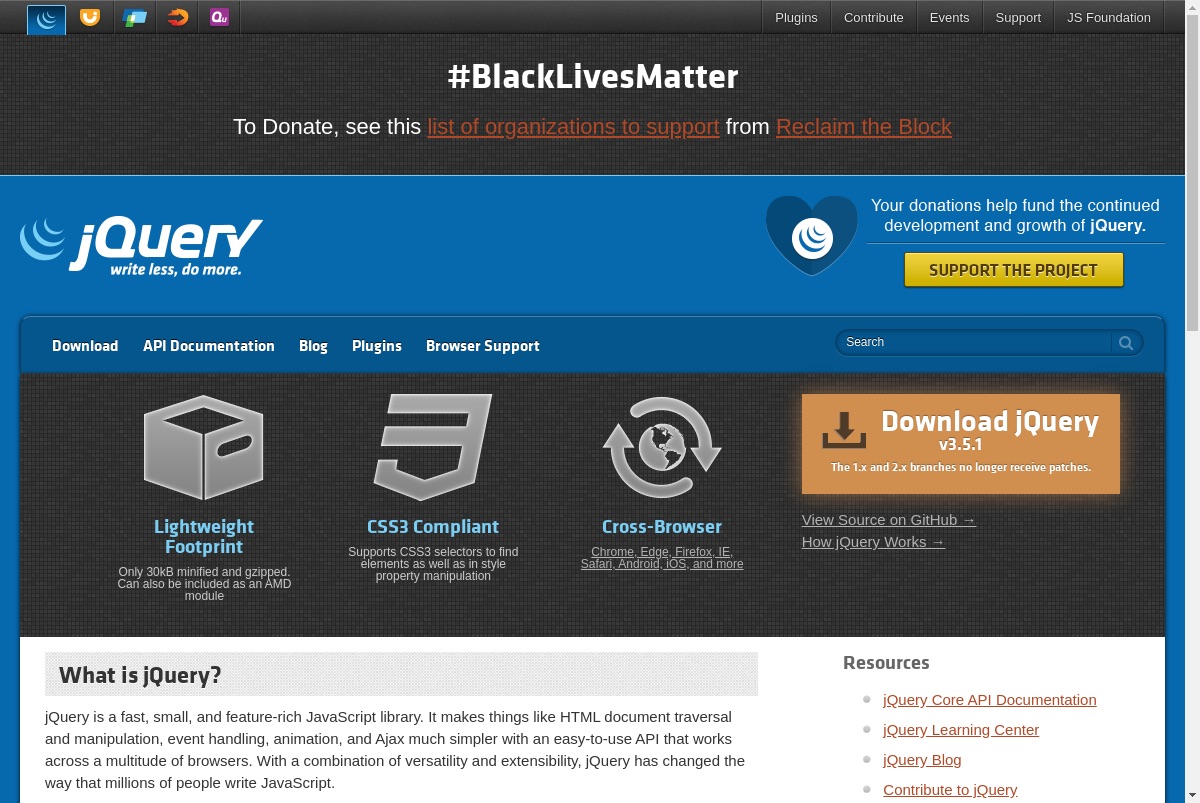Open the jQuery project icon in top bar
The height and width of the screenshot is (803, 1200).
click(46, 18)
